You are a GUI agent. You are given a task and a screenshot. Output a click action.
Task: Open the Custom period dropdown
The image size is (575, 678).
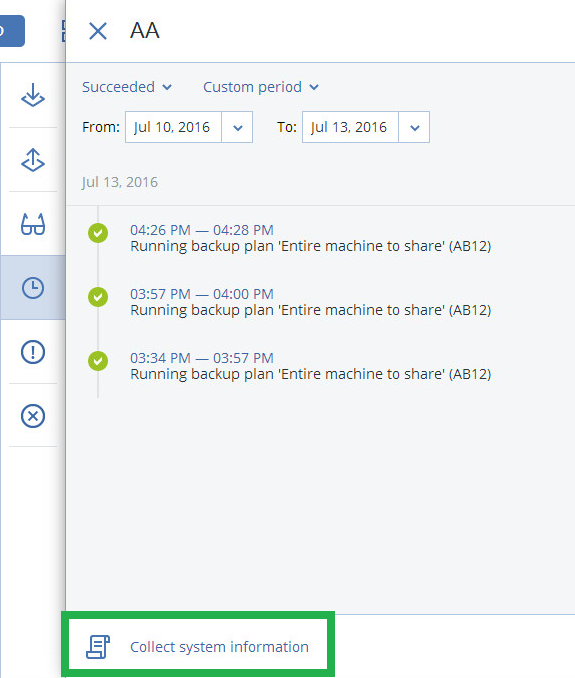(x=261, y=87)
